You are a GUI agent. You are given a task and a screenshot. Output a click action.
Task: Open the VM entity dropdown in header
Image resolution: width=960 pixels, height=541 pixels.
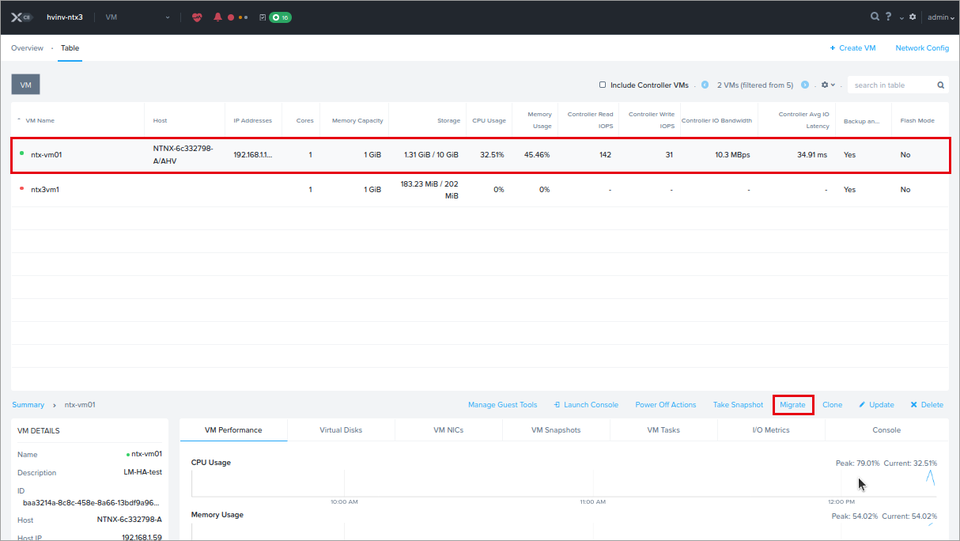click(x=138, y=17)
